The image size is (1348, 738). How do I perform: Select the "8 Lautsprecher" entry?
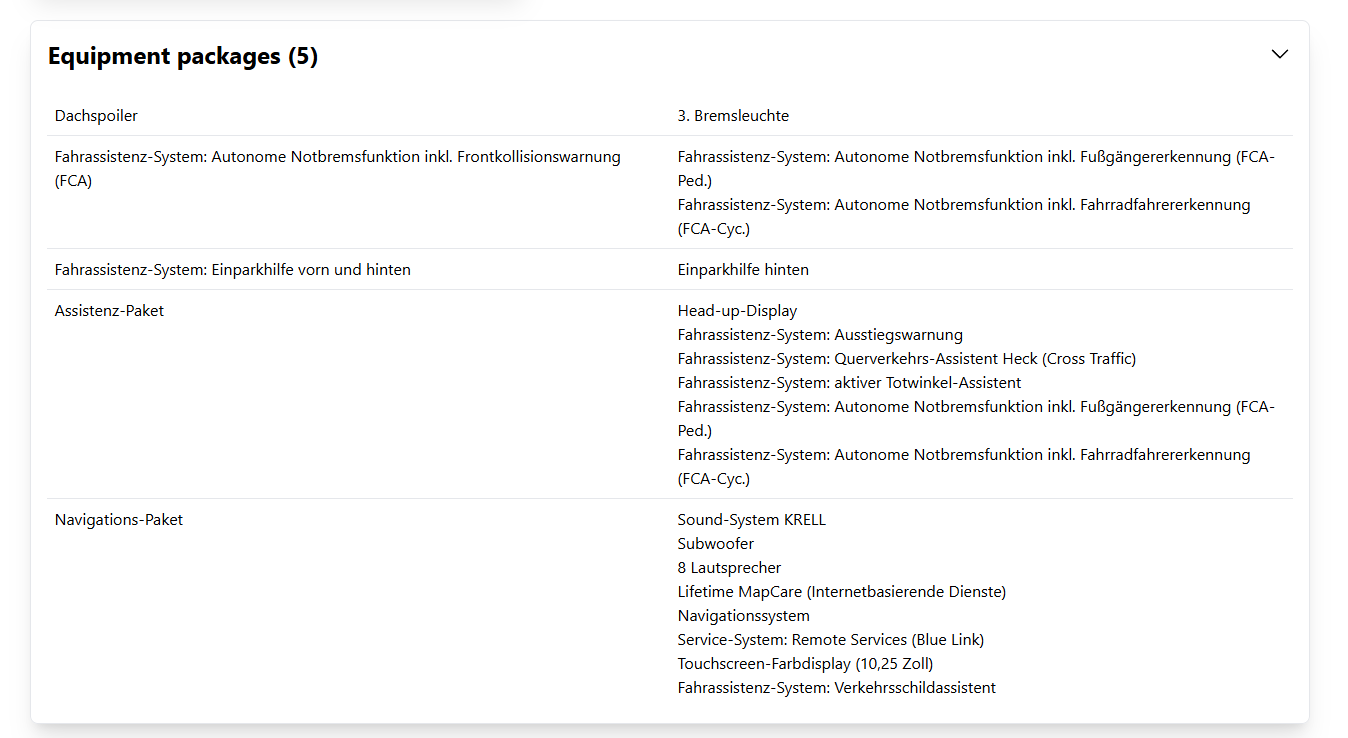(729, 568)
